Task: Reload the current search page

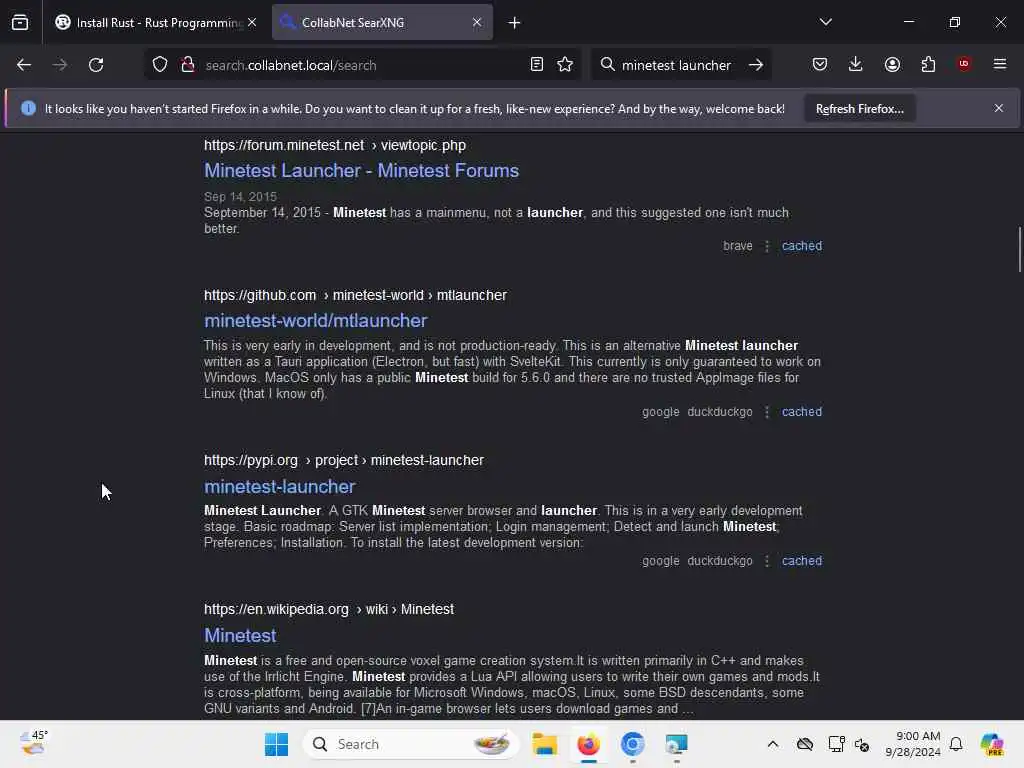Action: (96, 65)
